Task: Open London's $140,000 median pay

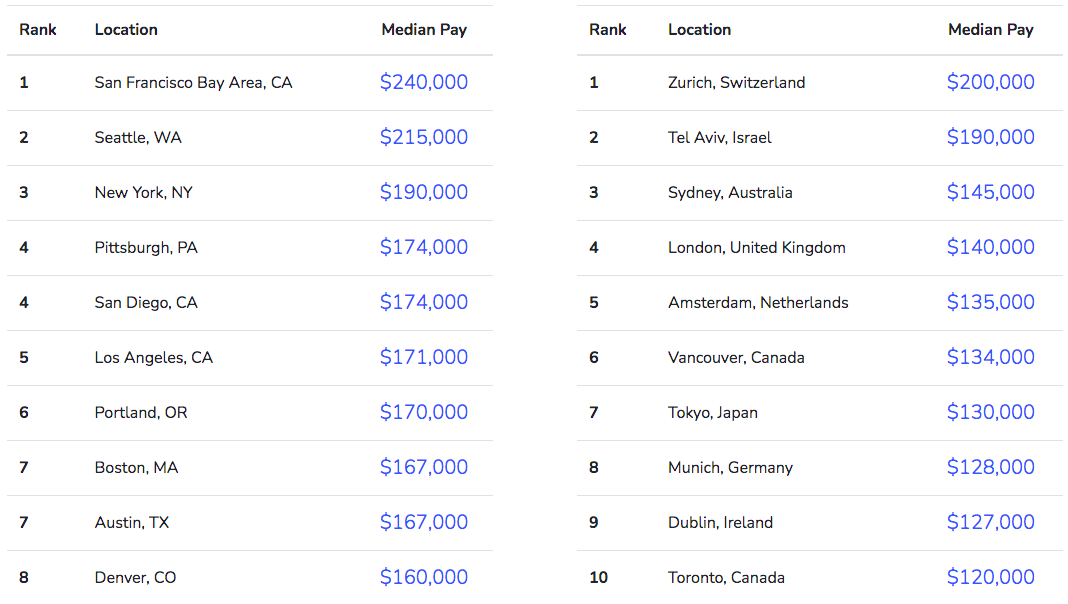Action: coord(990,248)
